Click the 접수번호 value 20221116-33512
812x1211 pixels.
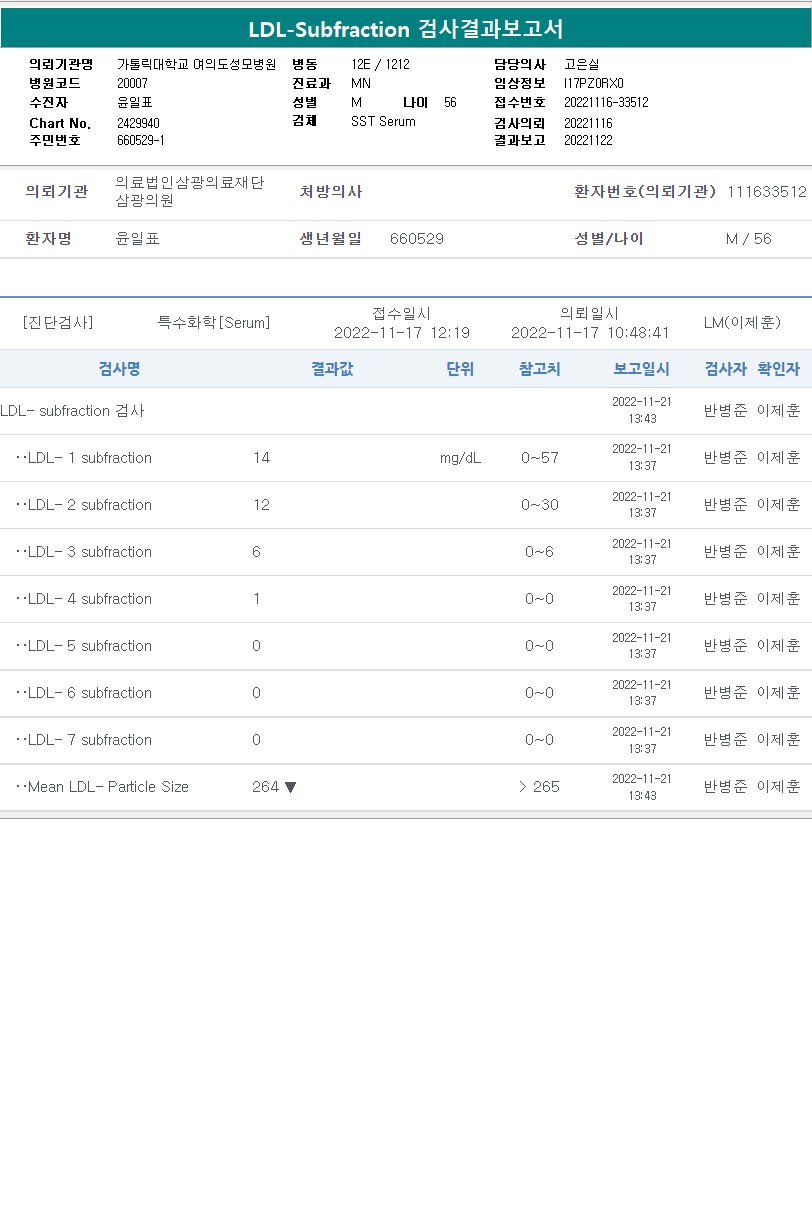[x=606, y=102]
